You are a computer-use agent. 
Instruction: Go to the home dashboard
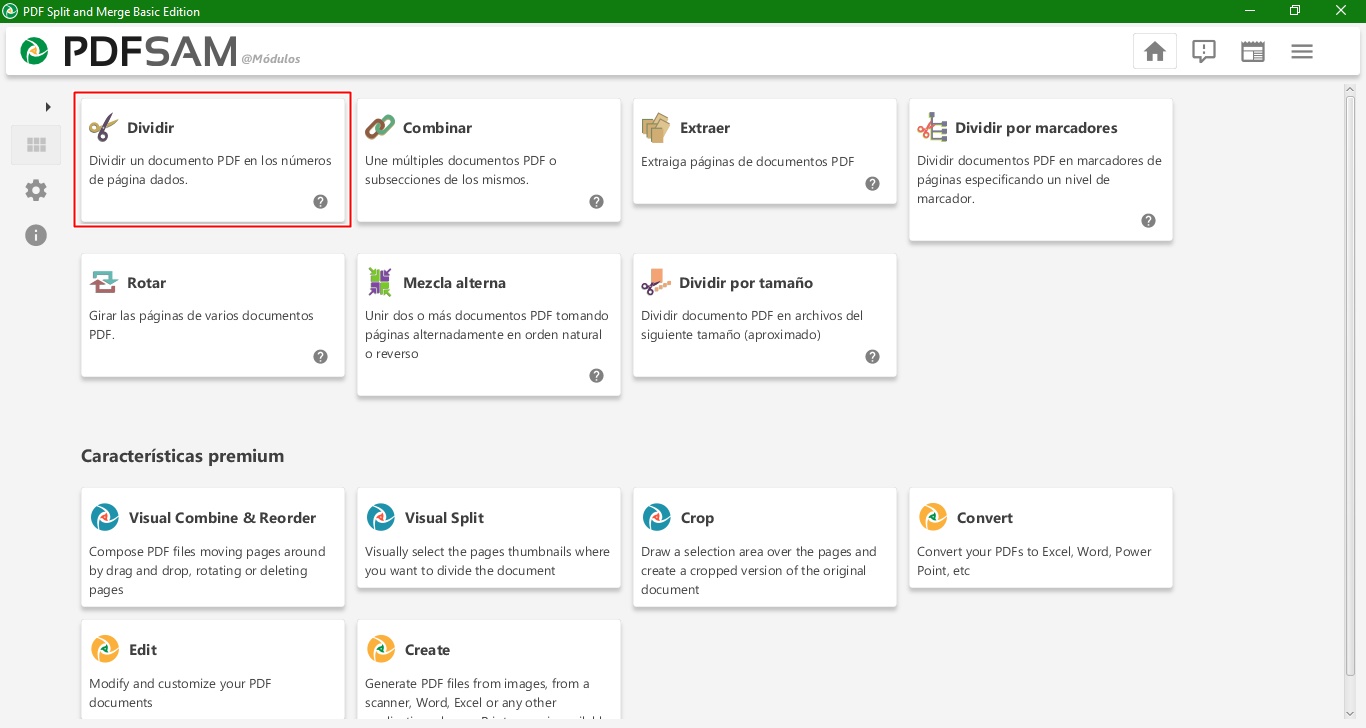click(x=1154, y=51)
